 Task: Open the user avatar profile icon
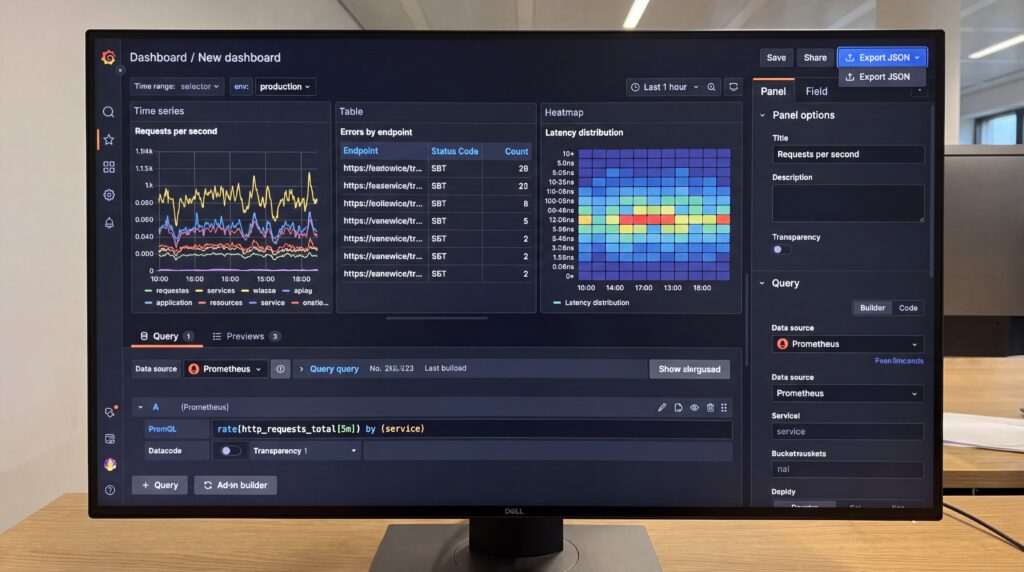tap(110, 464)
